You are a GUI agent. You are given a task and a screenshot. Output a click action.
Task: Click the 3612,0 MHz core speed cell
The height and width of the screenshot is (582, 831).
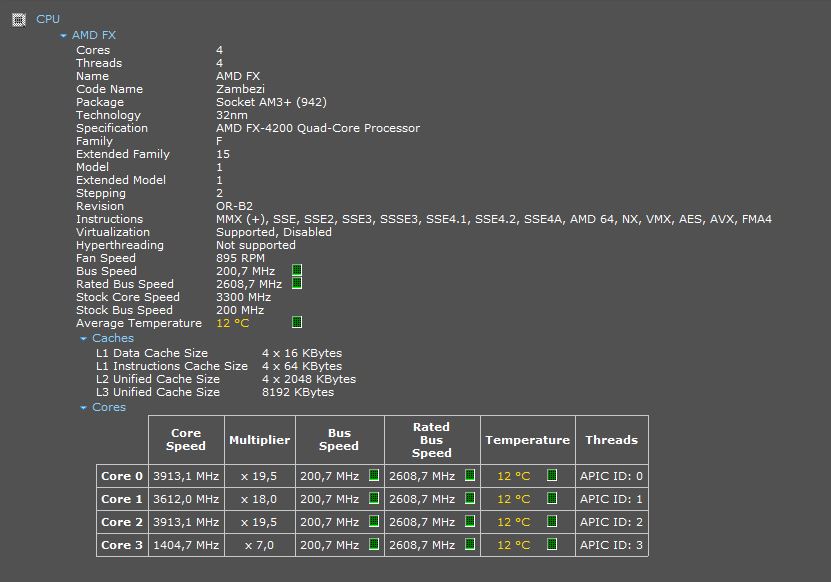click(186, 499)
